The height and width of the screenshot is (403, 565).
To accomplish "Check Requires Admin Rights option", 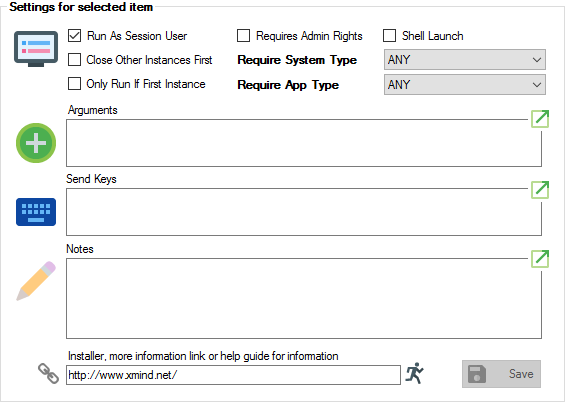I will pos(244,36).
